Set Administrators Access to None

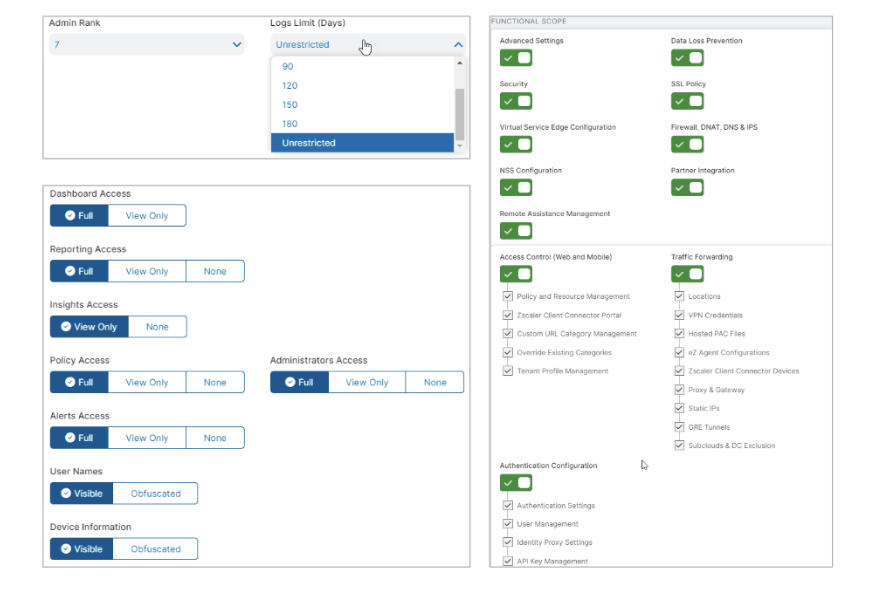click(x=435, y=382)
